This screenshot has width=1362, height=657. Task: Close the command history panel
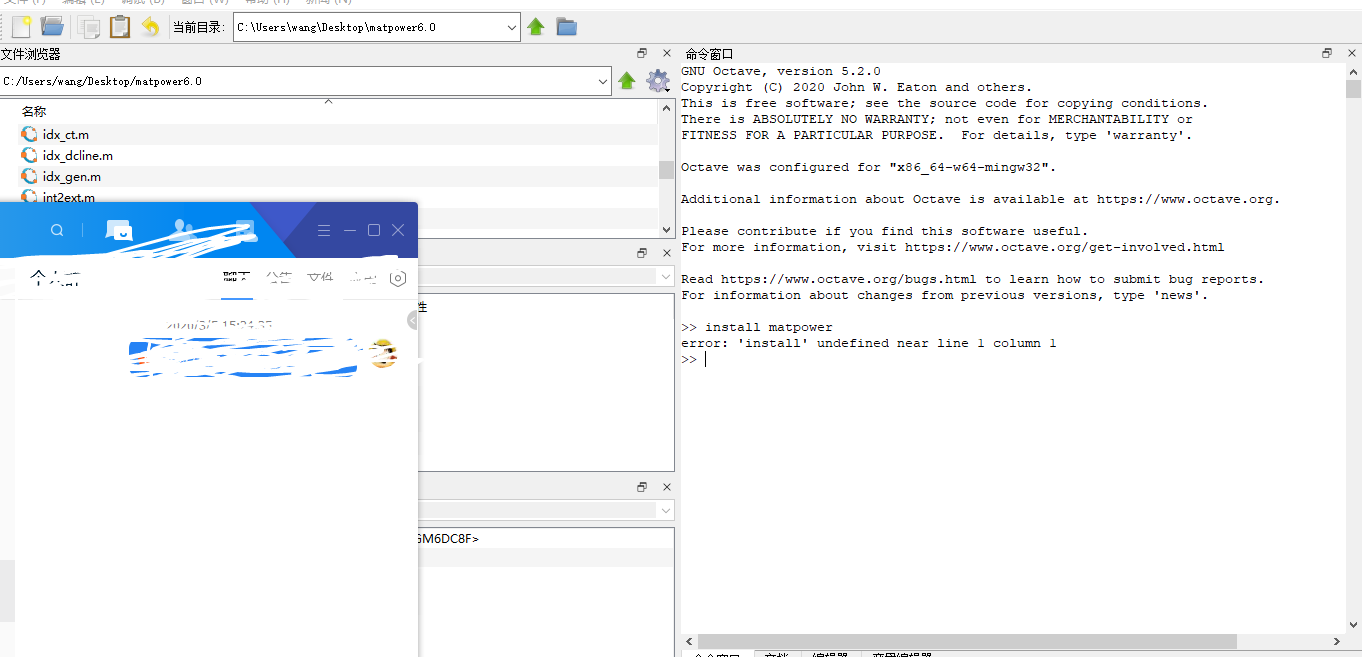(667, 487)
